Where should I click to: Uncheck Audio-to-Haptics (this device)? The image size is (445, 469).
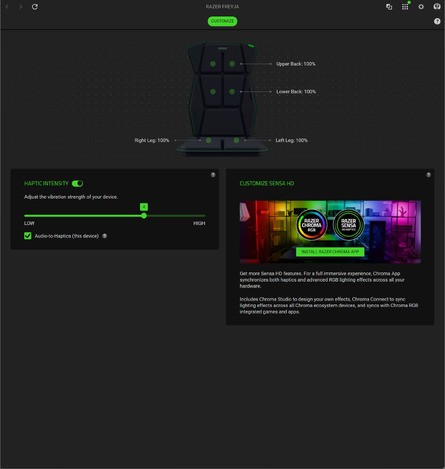pyautogui.click(x=28, y=236)
